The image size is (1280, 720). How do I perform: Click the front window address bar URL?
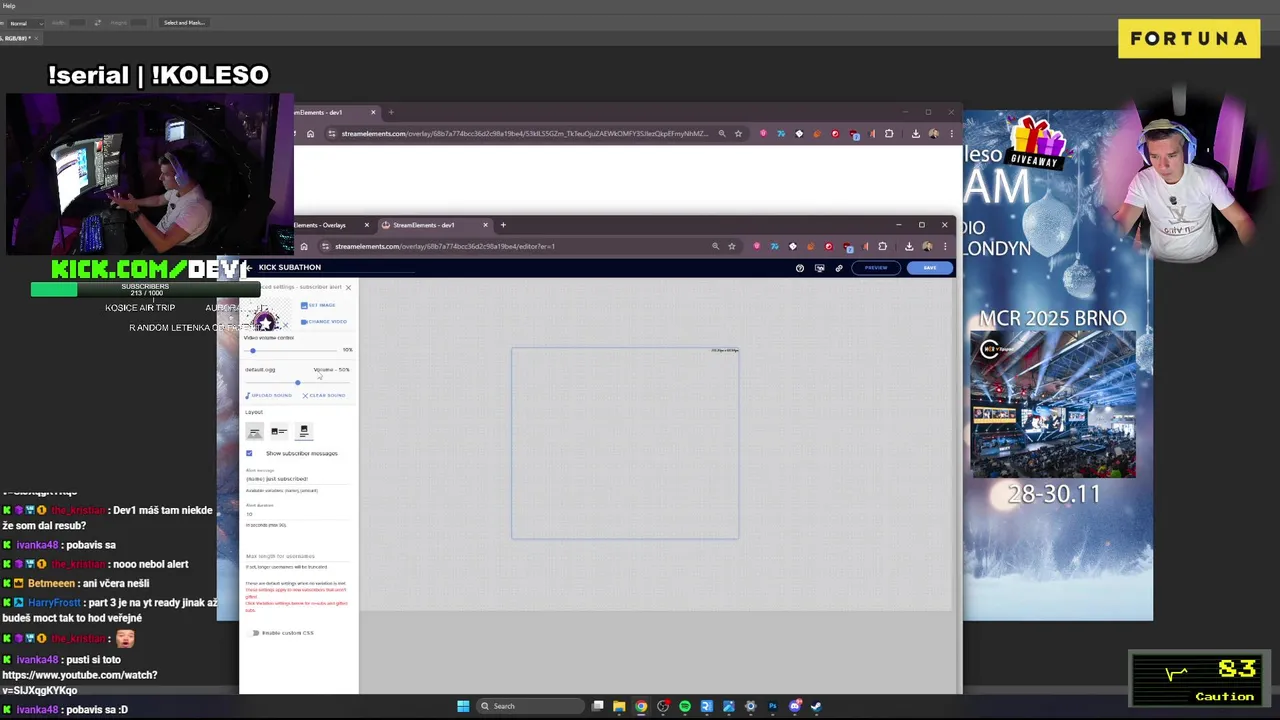coord(445,246)
